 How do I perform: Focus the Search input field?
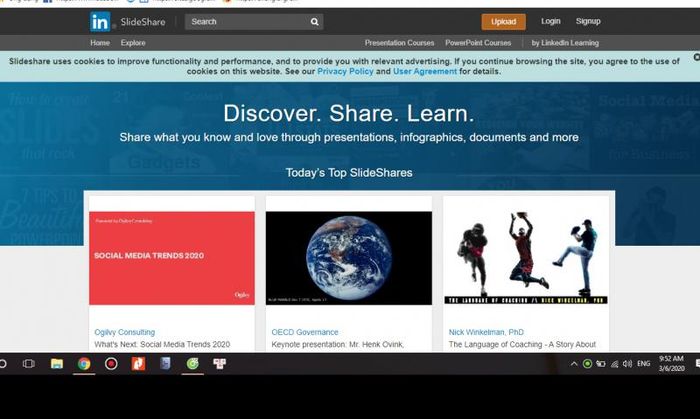(247, 21)
